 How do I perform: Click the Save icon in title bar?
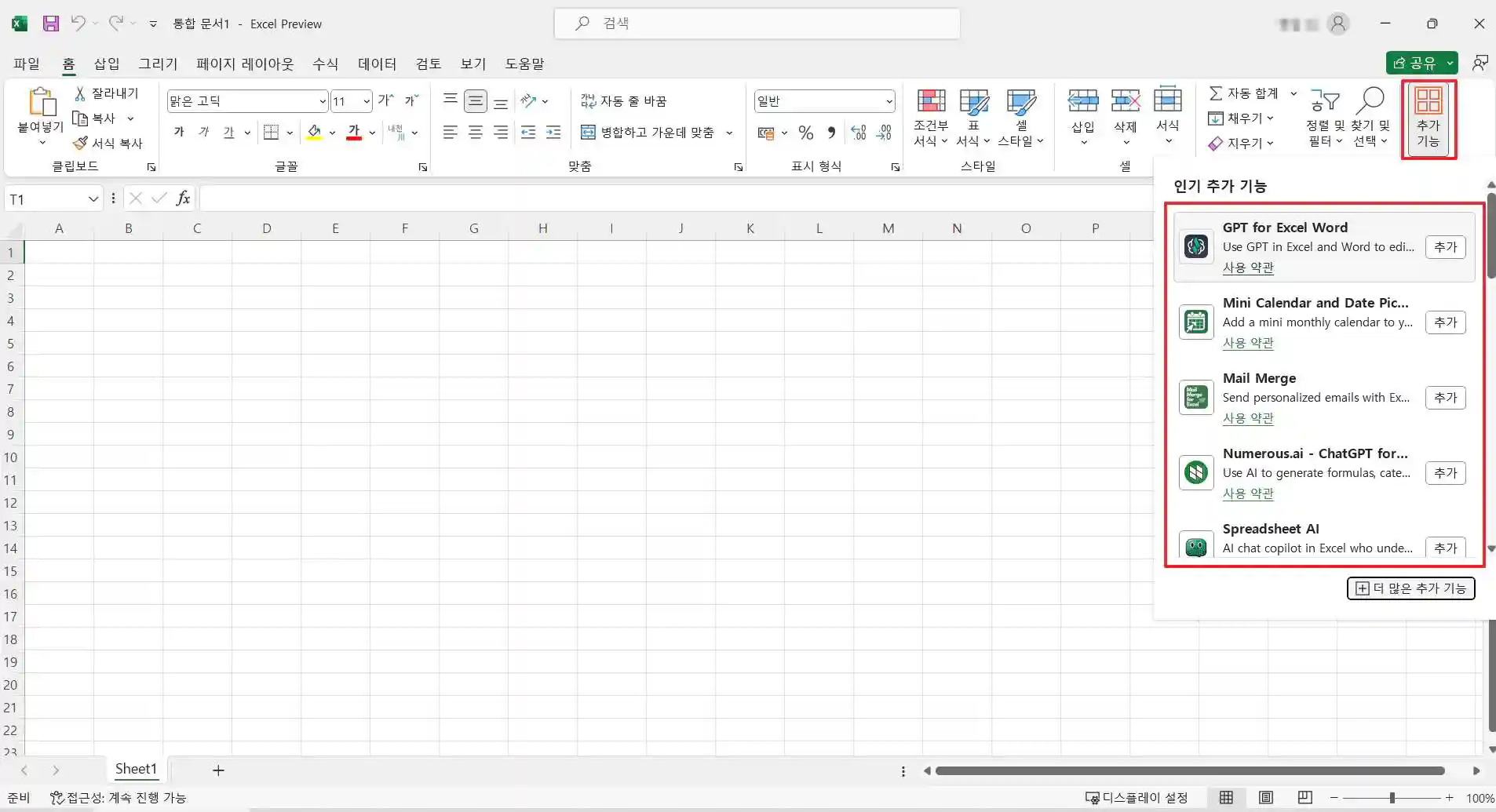click(x=51, y=24)
